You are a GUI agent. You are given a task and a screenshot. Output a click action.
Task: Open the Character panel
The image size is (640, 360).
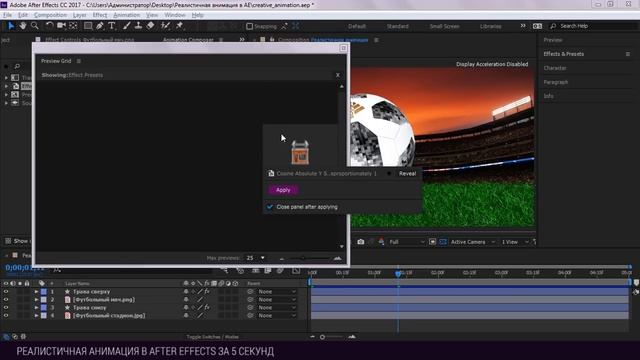(555, 68)
